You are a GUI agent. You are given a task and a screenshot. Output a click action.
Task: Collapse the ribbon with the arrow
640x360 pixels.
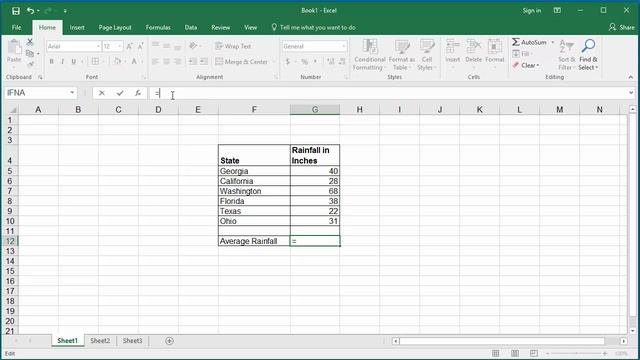tap(631, 77)
